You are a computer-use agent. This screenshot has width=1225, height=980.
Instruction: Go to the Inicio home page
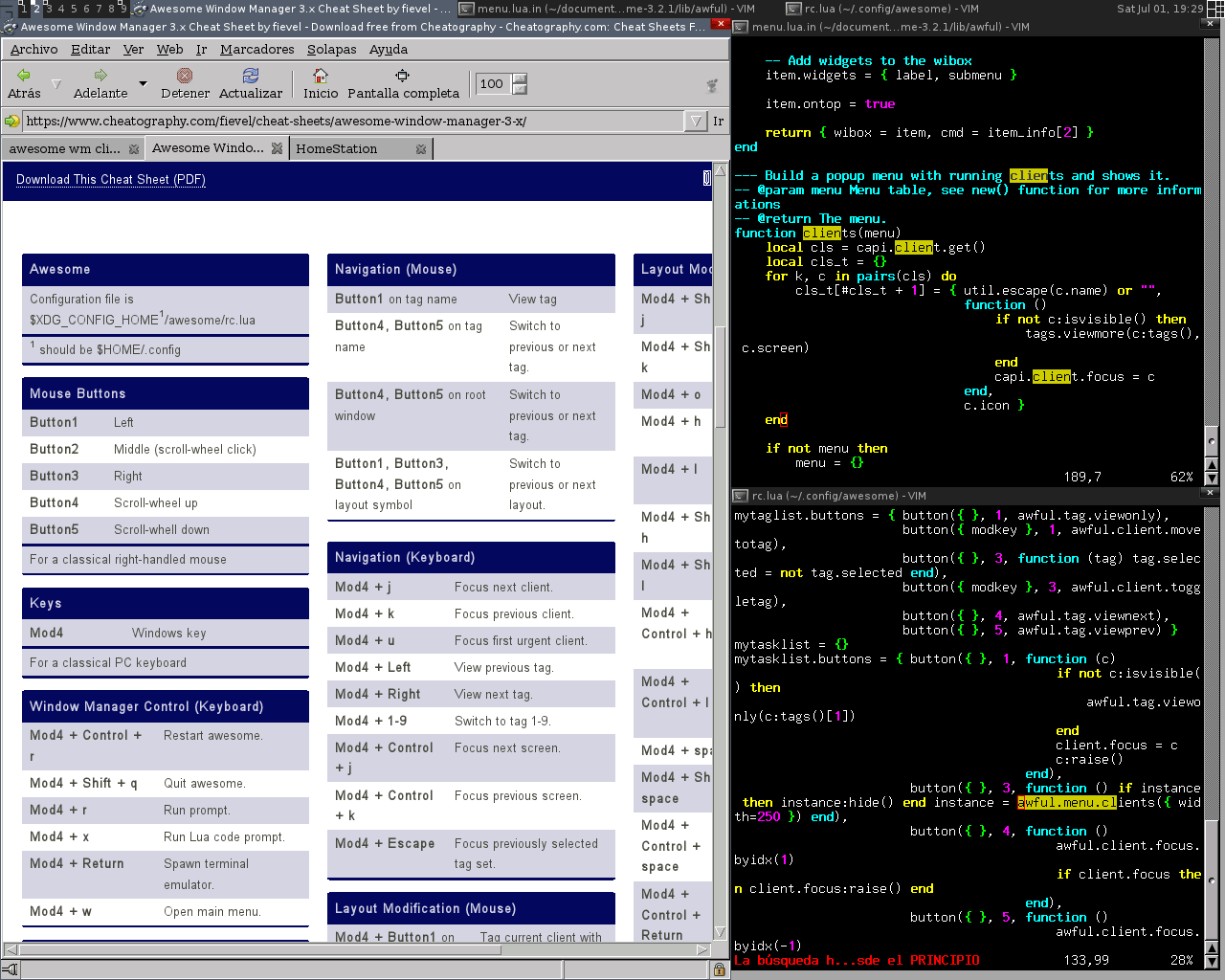click(x=321, y=83)
